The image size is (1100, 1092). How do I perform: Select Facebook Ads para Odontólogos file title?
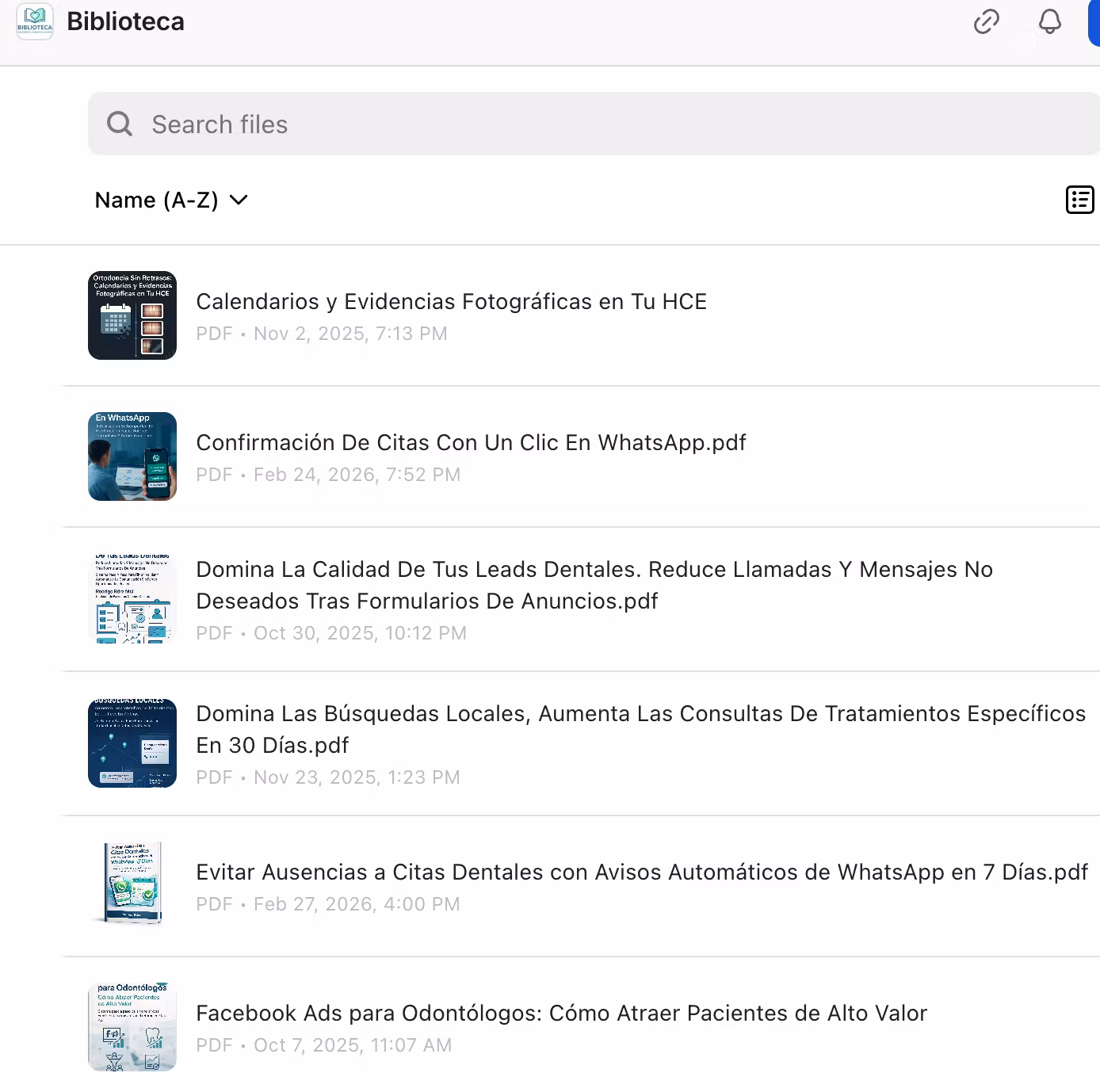click(561, 1014)
